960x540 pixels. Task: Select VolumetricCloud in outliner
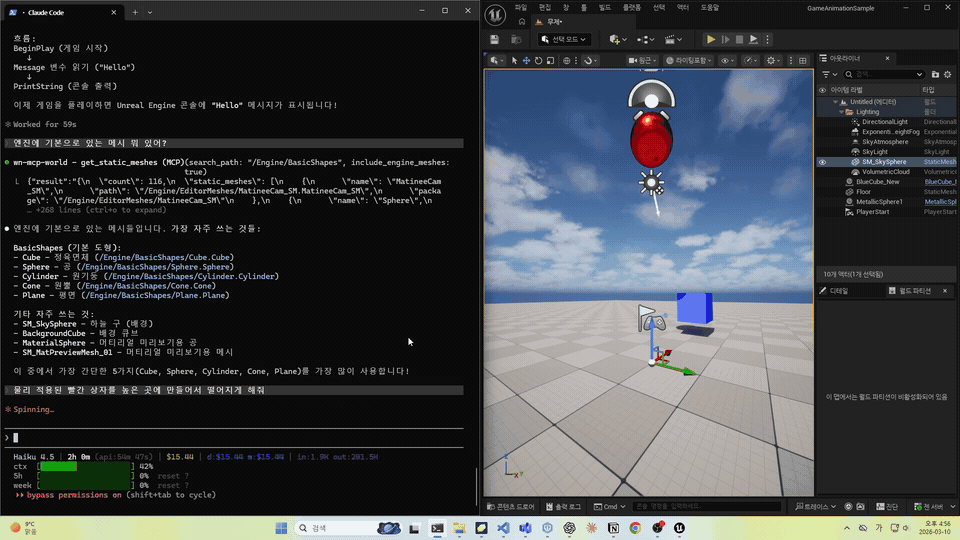(885, 172)
